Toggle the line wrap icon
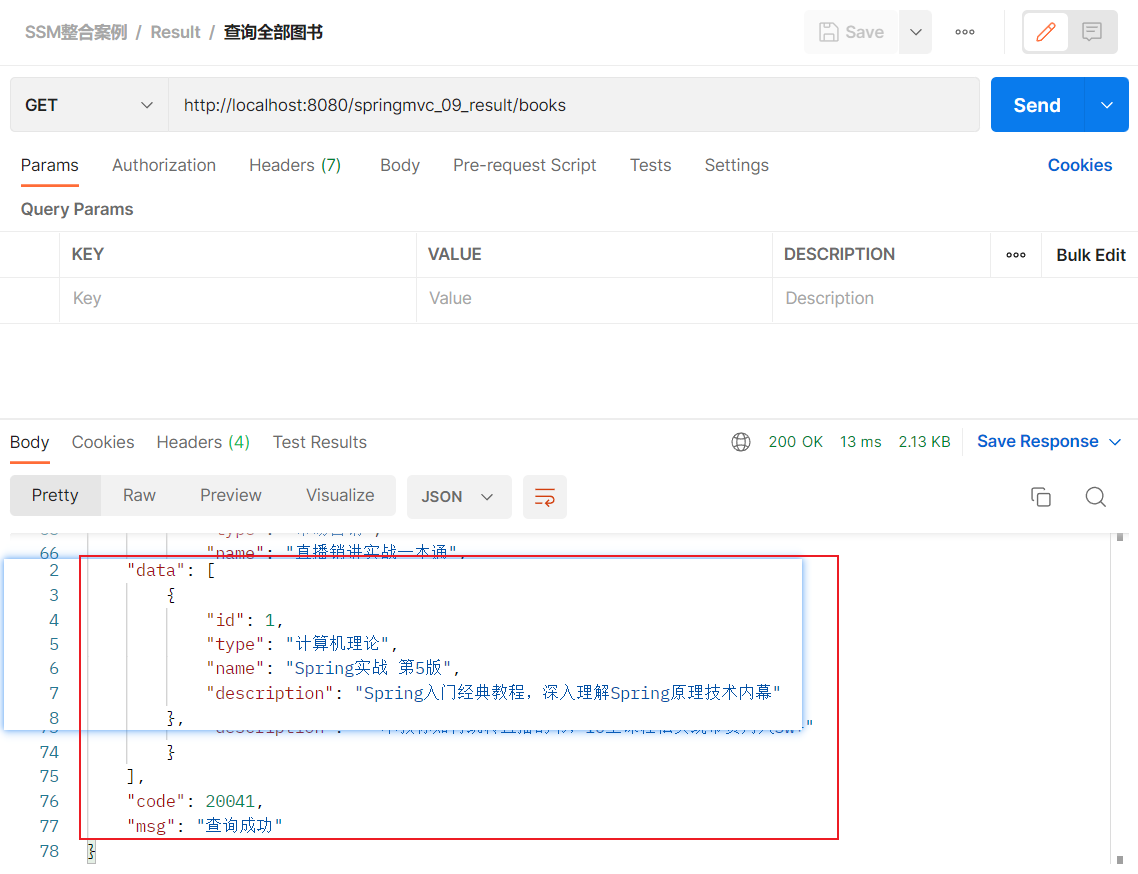Viewport: 1138px width, 874px height. [x=544, y=497]
